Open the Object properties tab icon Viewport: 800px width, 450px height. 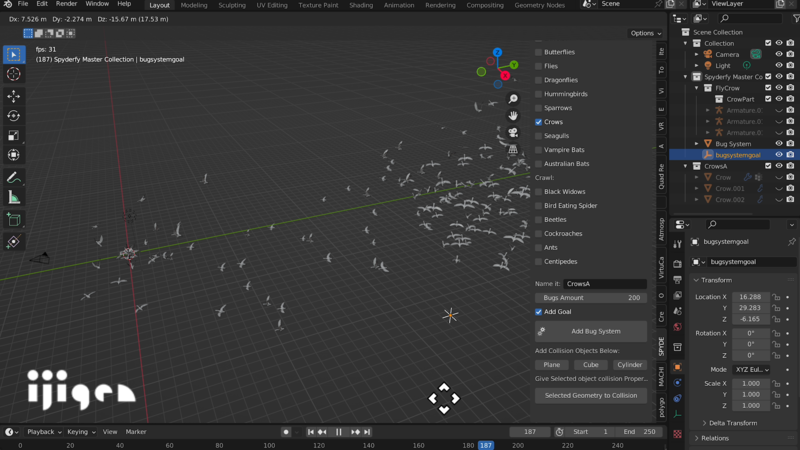coord(678,367)
